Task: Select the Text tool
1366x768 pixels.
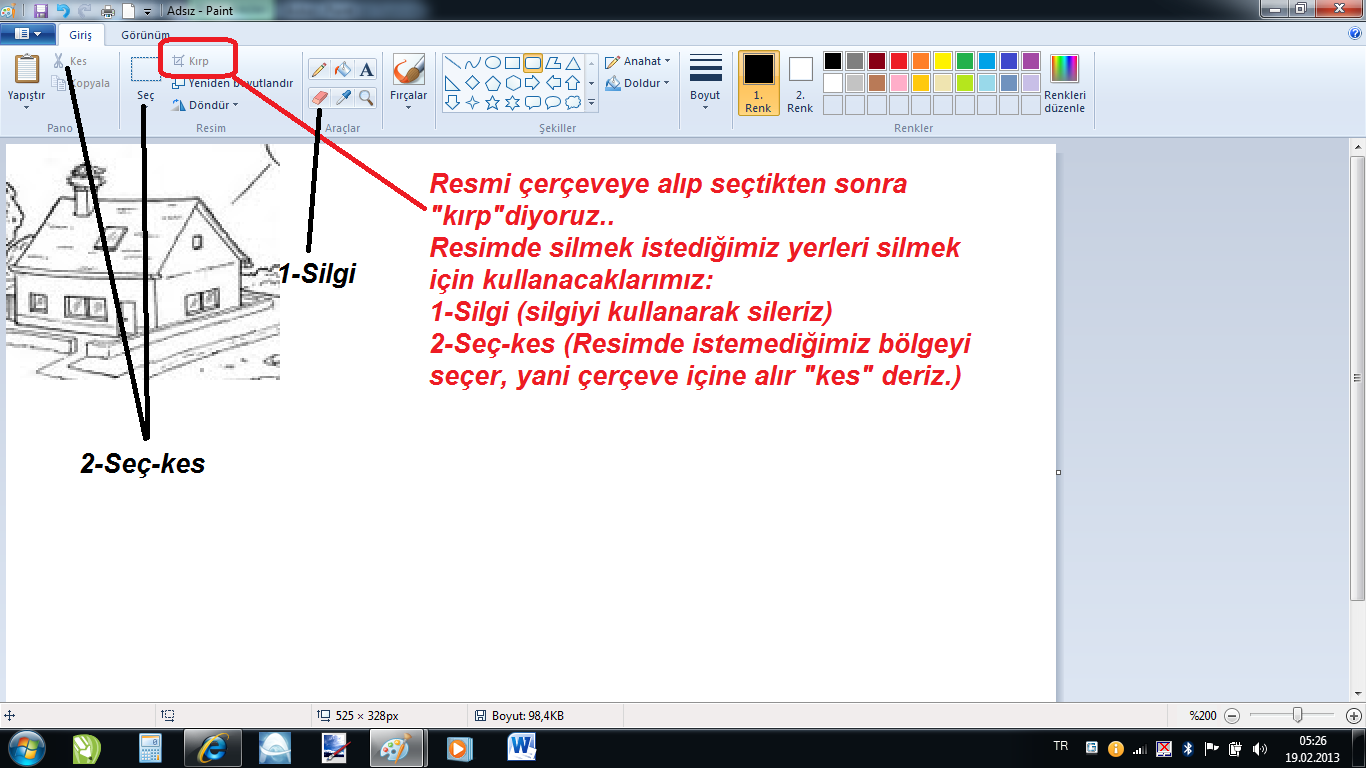Action: [x=367, y=69]
